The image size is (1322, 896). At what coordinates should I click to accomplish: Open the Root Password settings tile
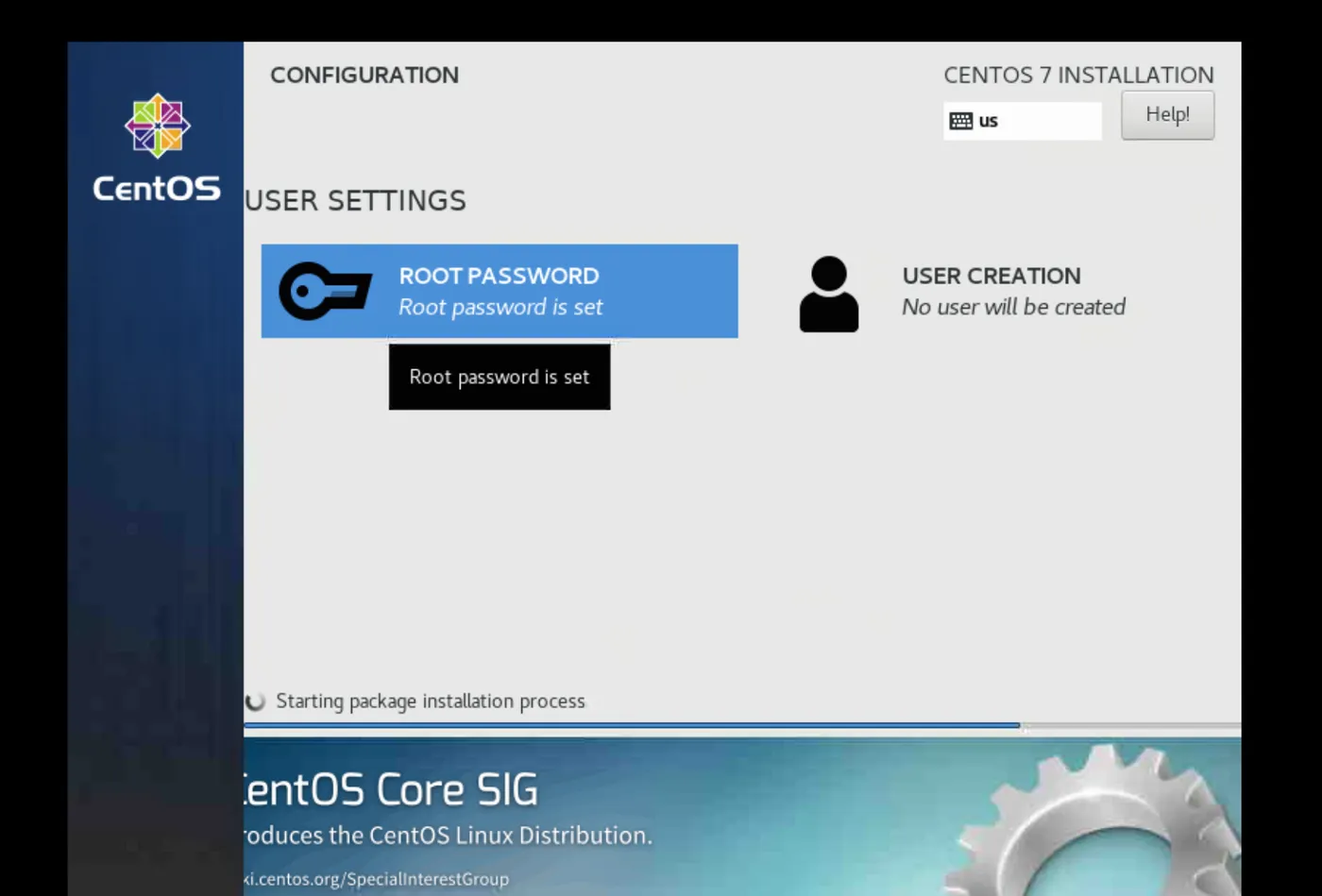coord(500,291)
